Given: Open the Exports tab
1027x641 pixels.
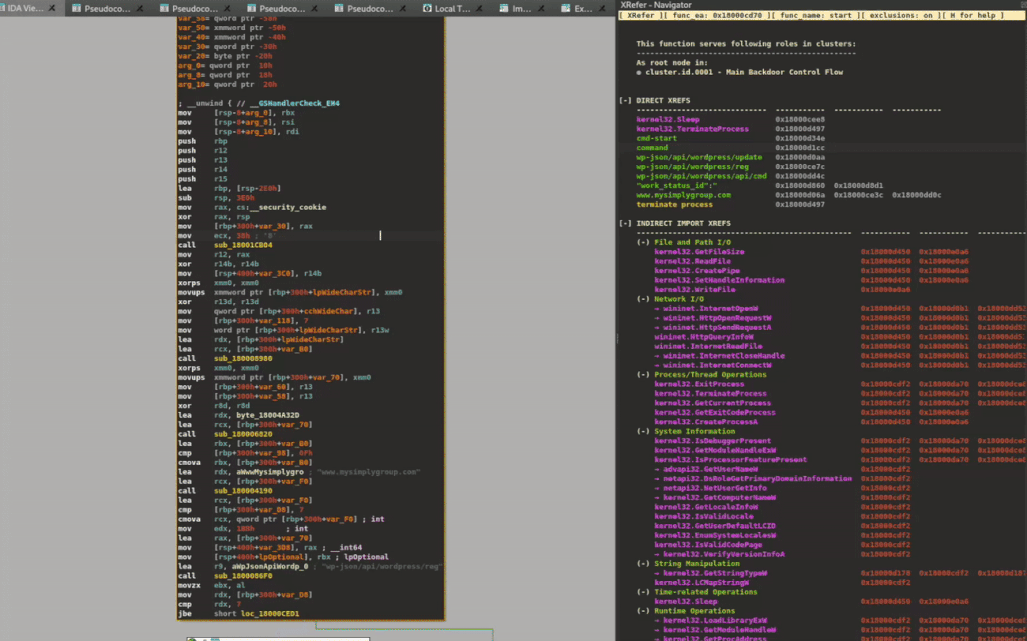Looking at the screenshot, I should coord(583,9).
